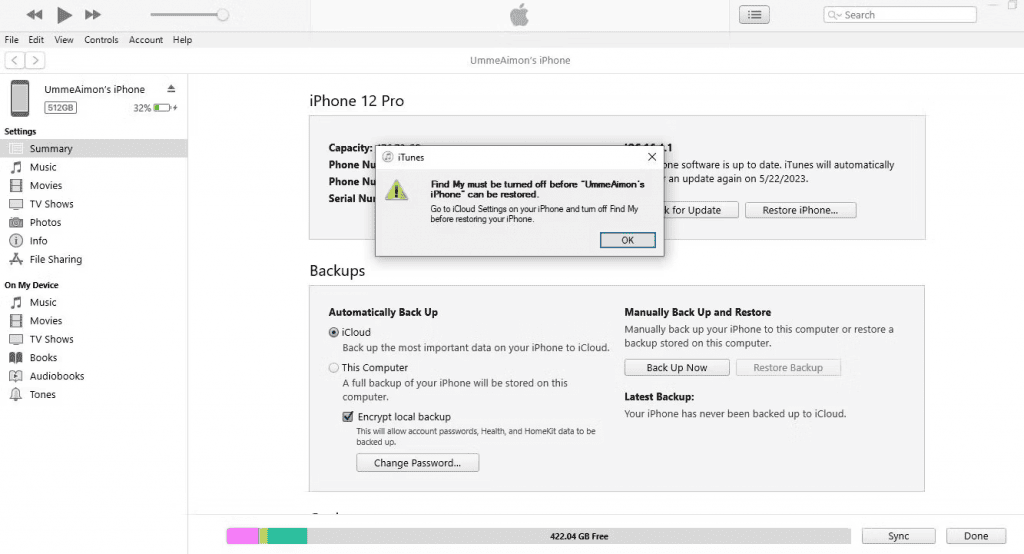Open Tones under On My Device
Viewport: 1024px width, 554px height.
(42, 394)
